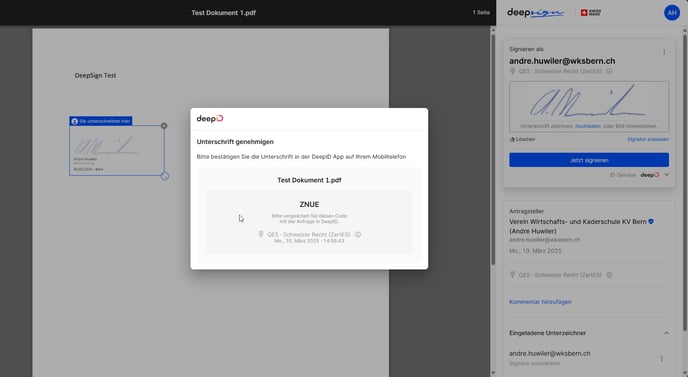688x377 pixels.
Task: Open Signatur anpassen link
Action: 648,139
